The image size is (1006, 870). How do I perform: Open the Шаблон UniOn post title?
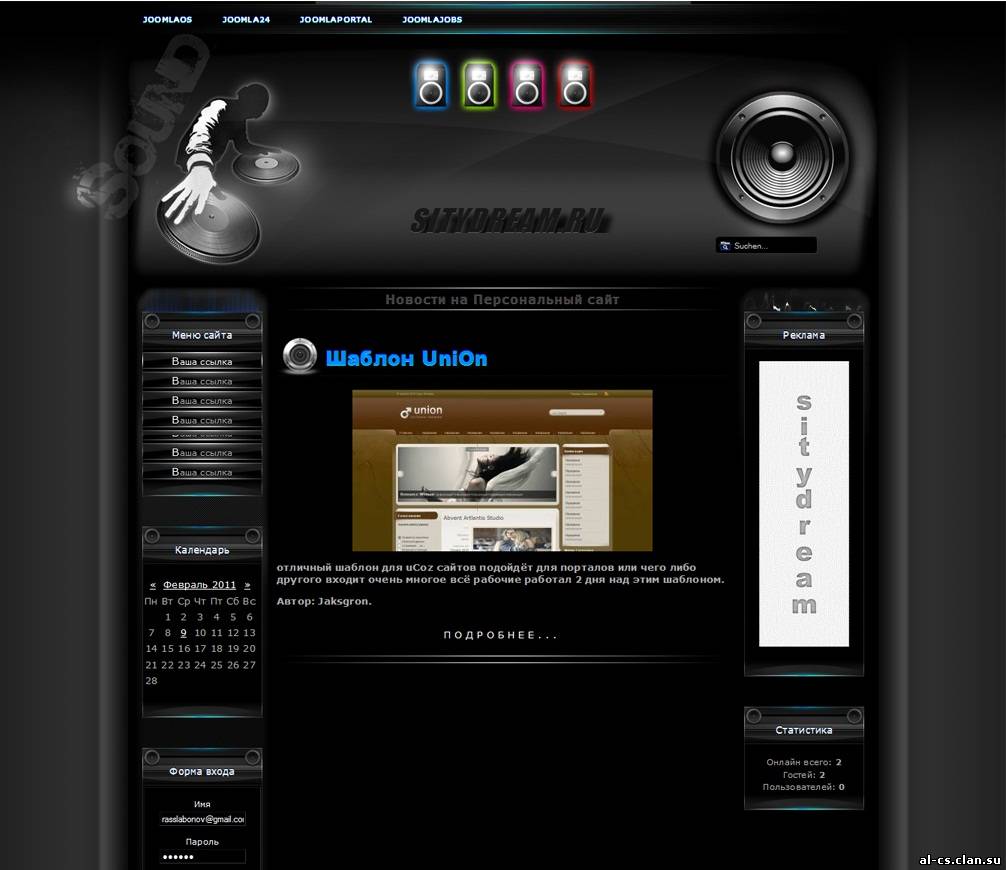[407, 359]
